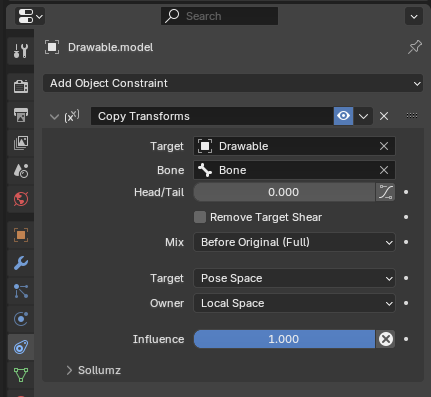Open the Particles properties tab
The height and width of the screenshot is (397, 431).
tap(21, 291)
